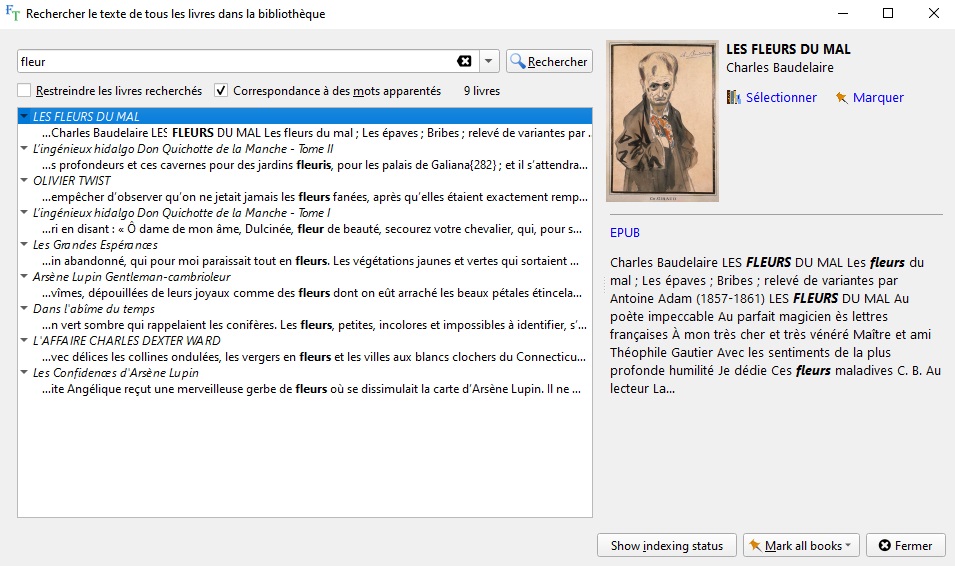Viewport: 955px width, 566px height.
Task: Collapse Don Quichotte Tome II result
Action: pyautogui.click(x=24, y=148)
